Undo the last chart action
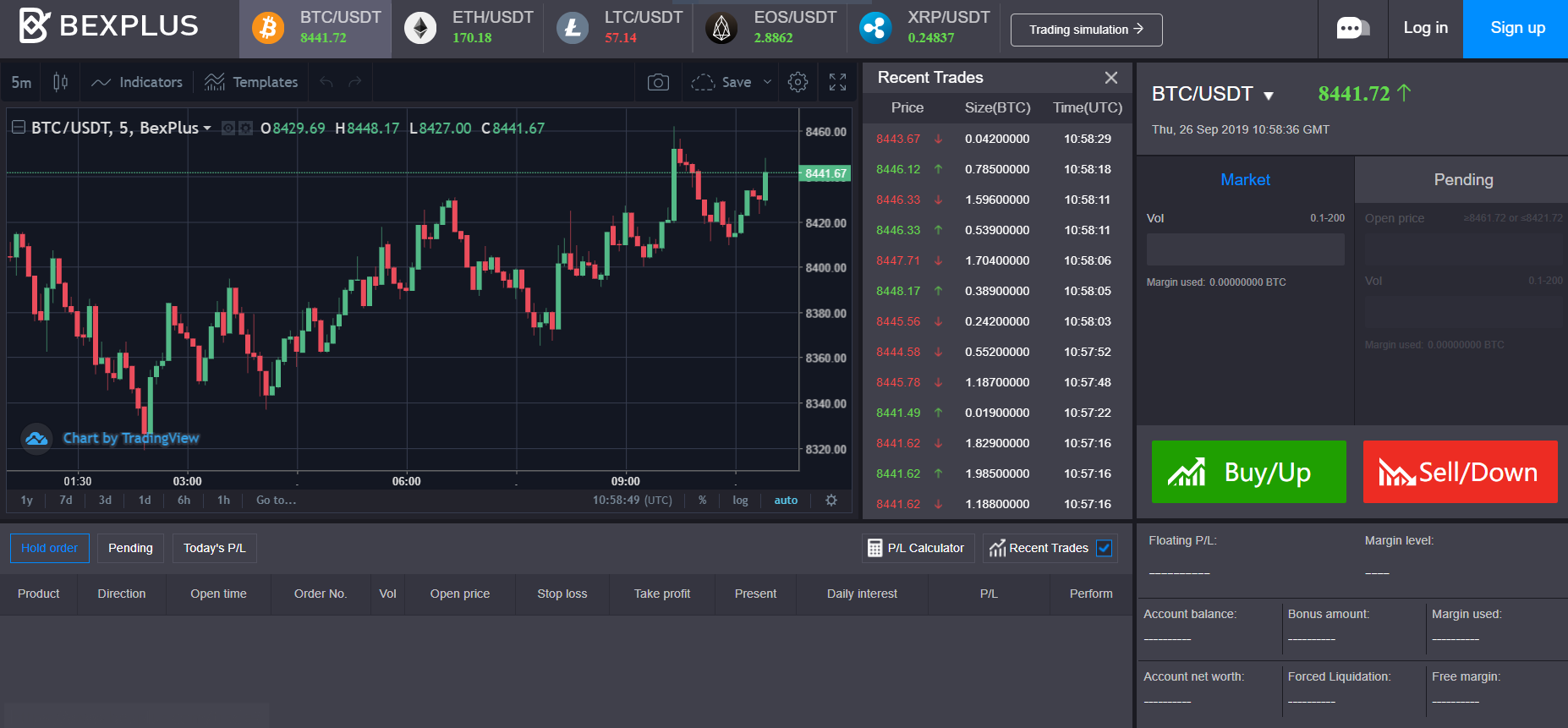Screen dimensions: 1568x728 pos(326,82)
